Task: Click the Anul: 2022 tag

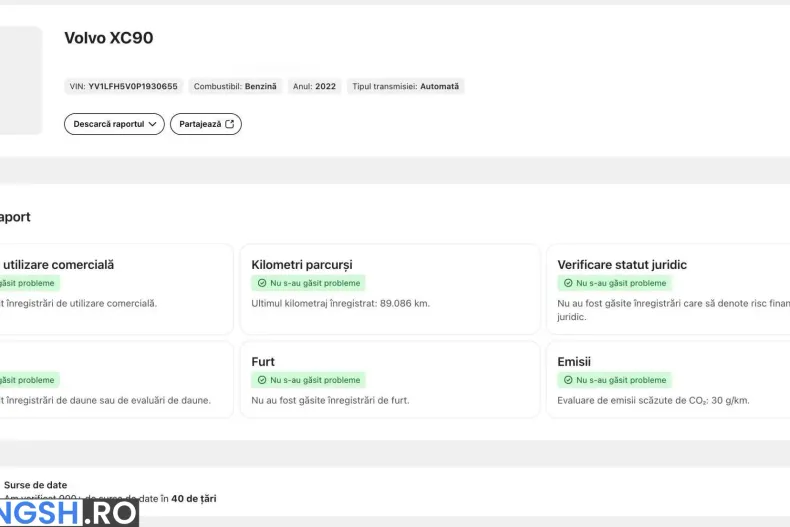Action: (x=314, y=86)
